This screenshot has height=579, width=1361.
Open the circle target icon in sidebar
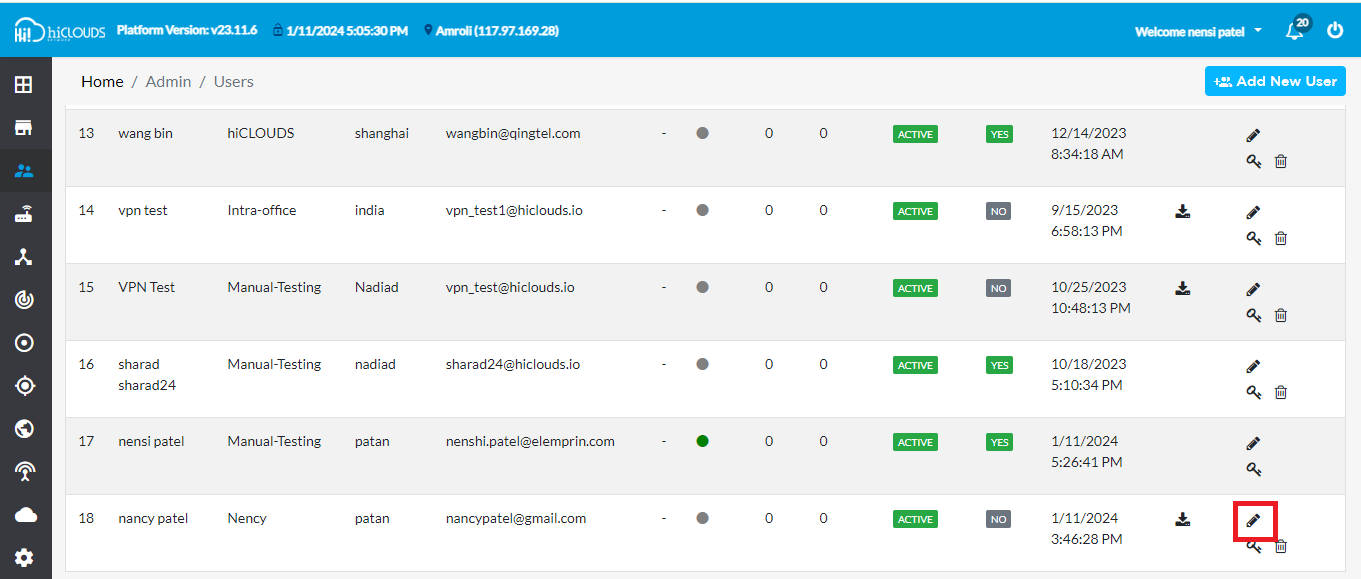coord(24,343)
